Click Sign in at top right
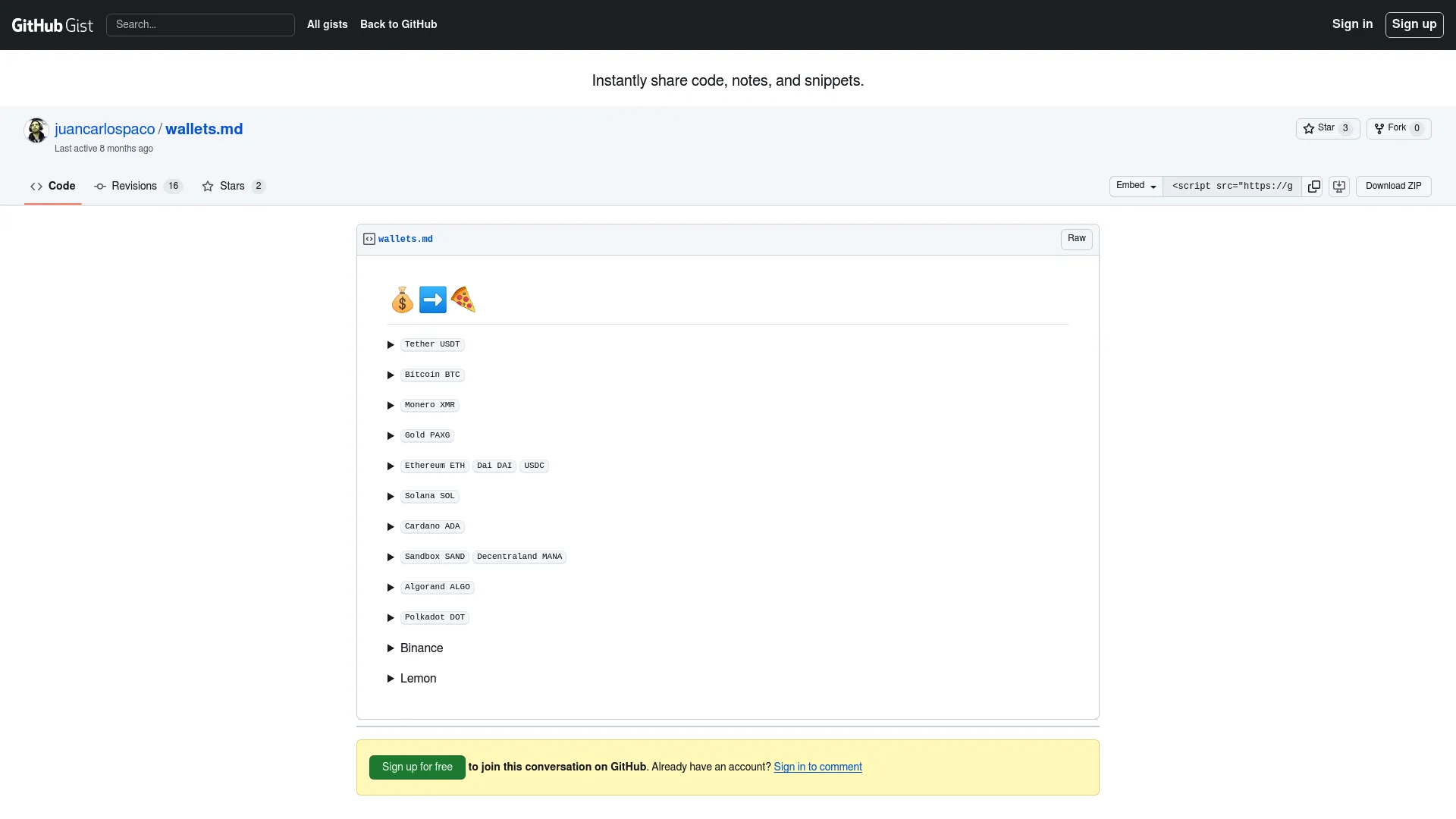Image resolution: width=1456 pixels, height=819 pixels. pos(1352,24)
